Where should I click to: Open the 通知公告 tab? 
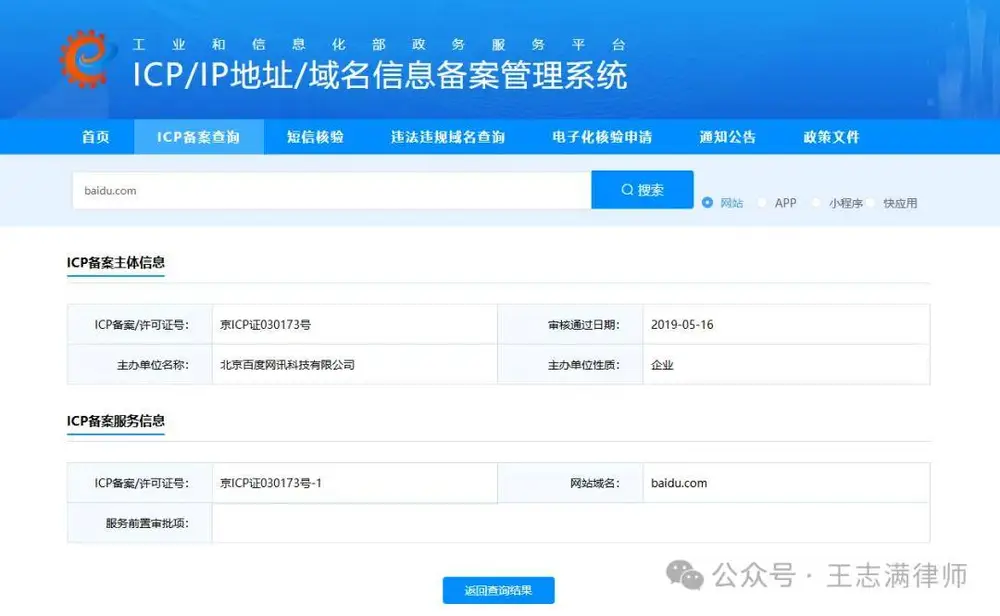click(x=727, y=136)
